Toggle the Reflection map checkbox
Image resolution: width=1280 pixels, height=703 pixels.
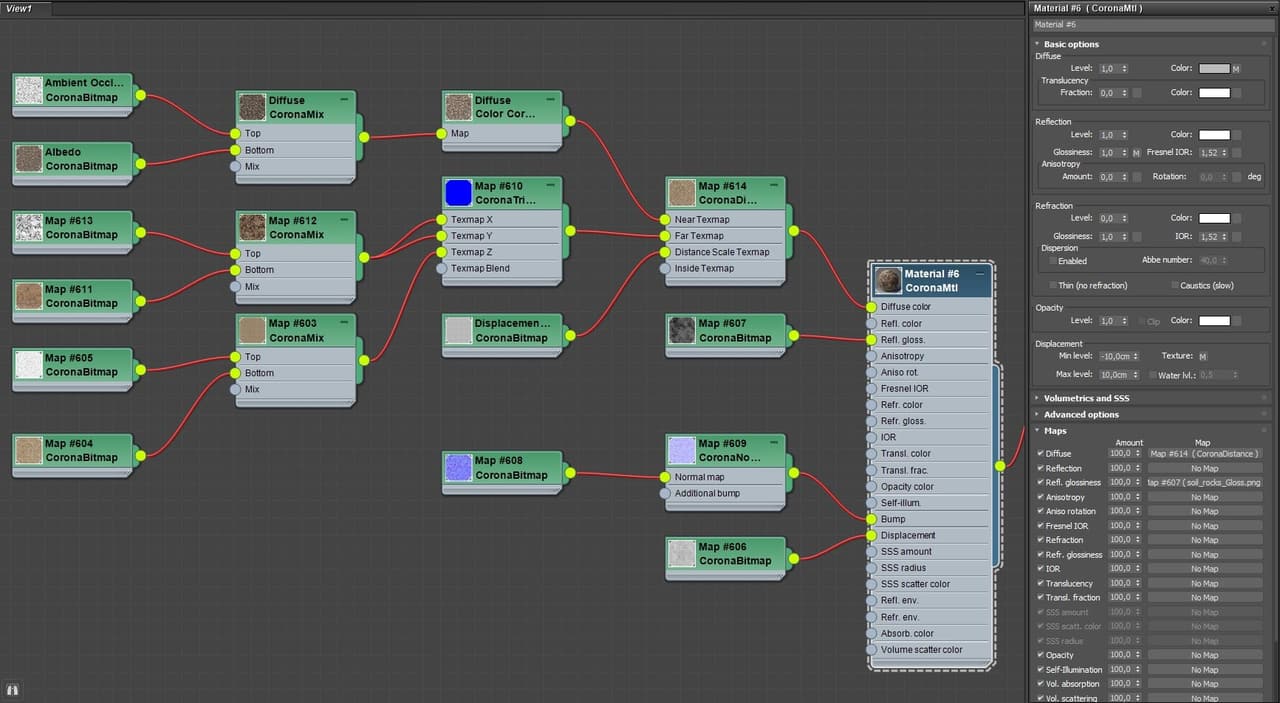[1040, 468]
